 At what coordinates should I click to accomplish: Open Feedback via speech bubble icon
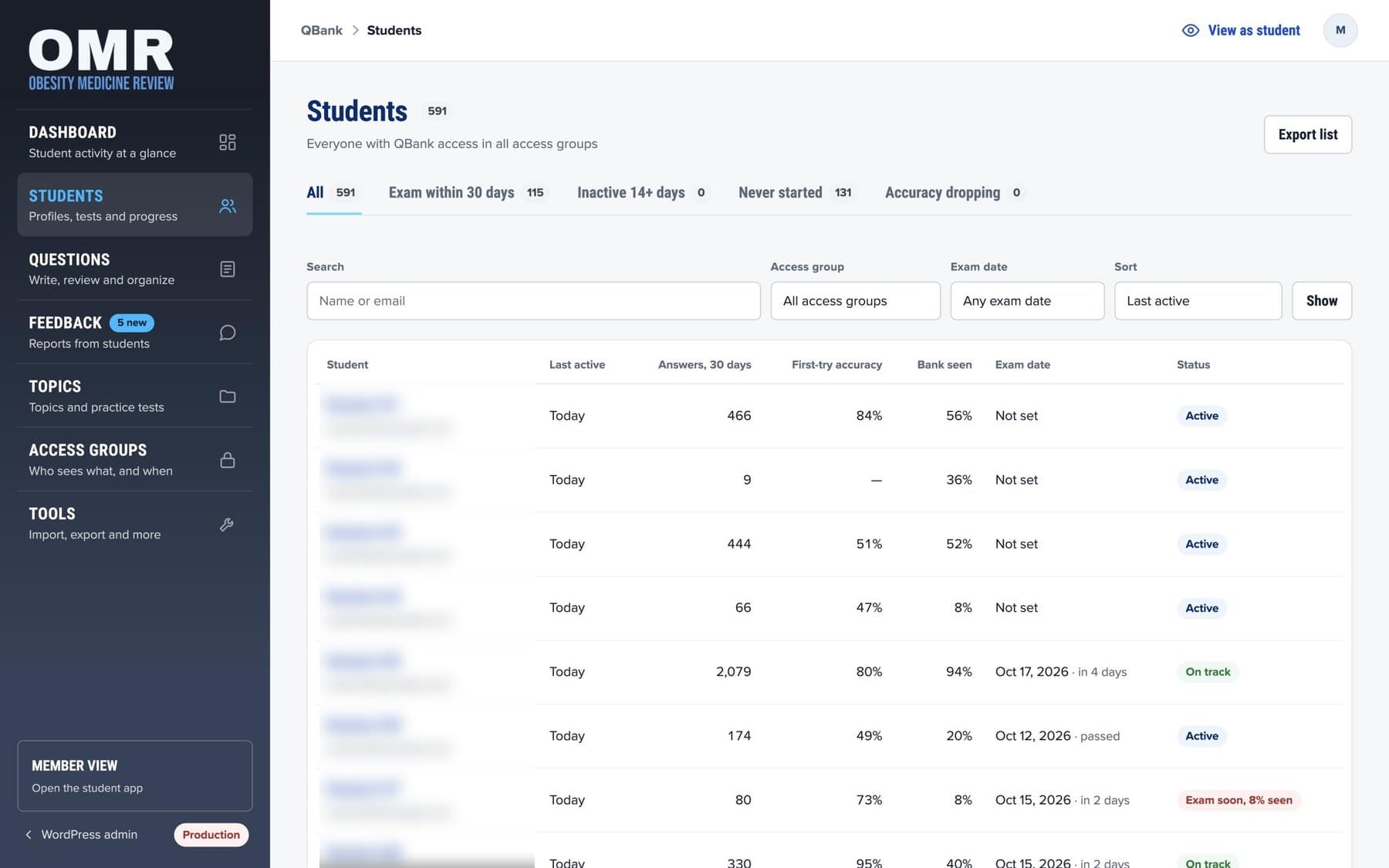click(227, 333)
